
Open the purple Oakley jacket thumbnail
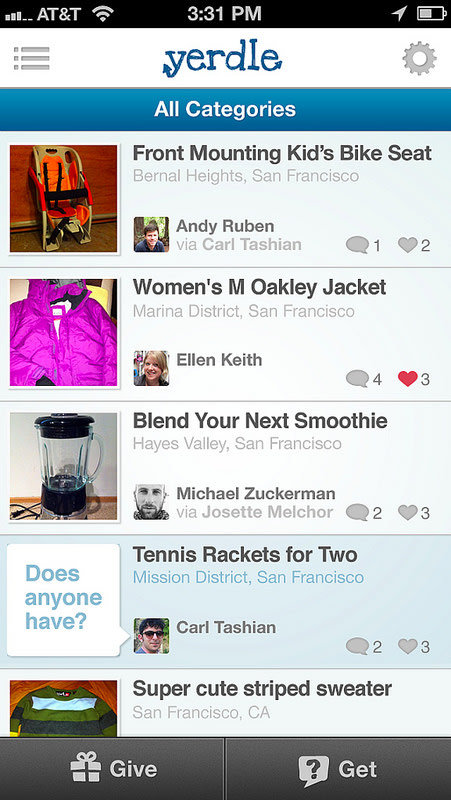coord(64,332)
